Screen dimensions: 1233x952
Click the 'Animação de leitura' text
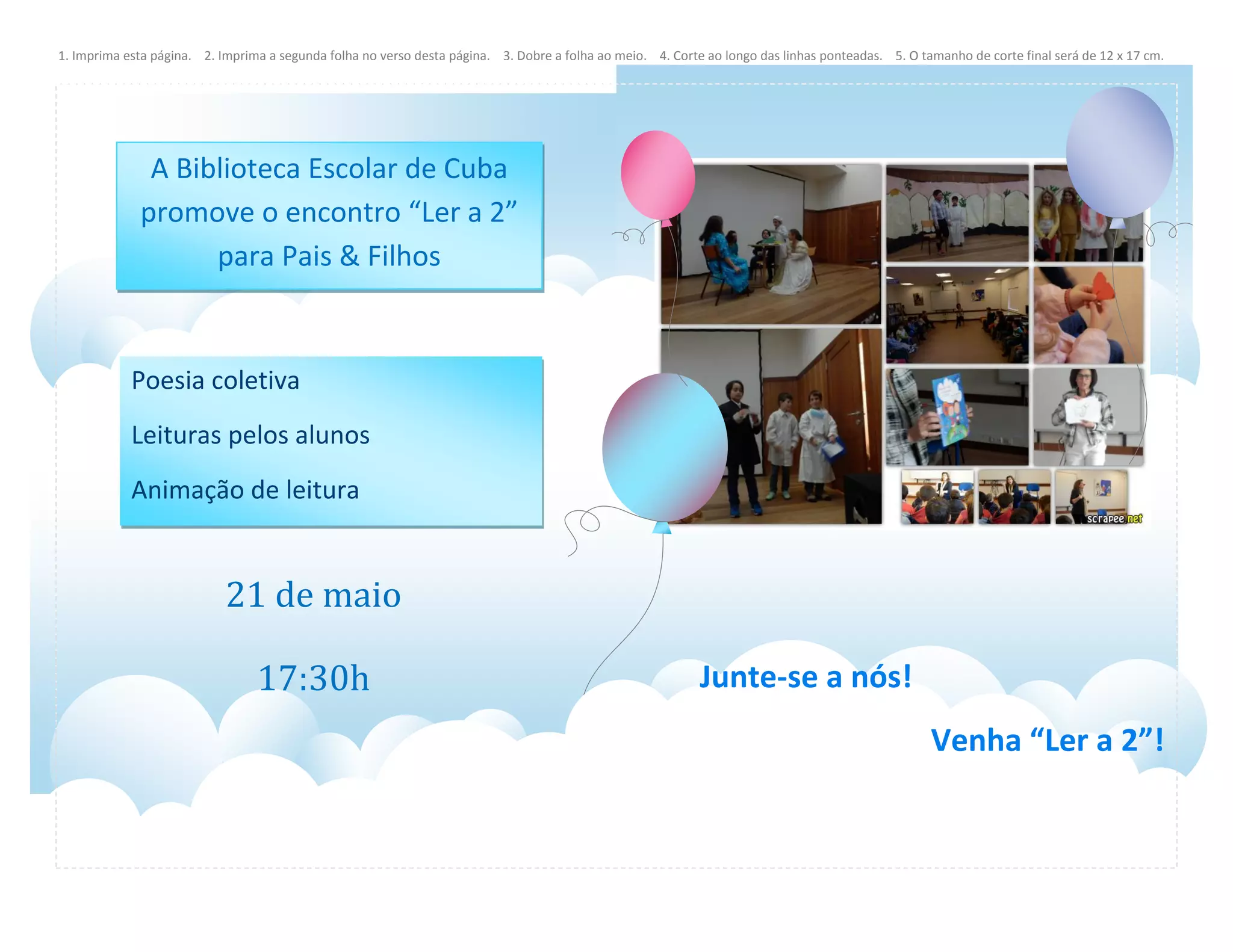point(245,490)
